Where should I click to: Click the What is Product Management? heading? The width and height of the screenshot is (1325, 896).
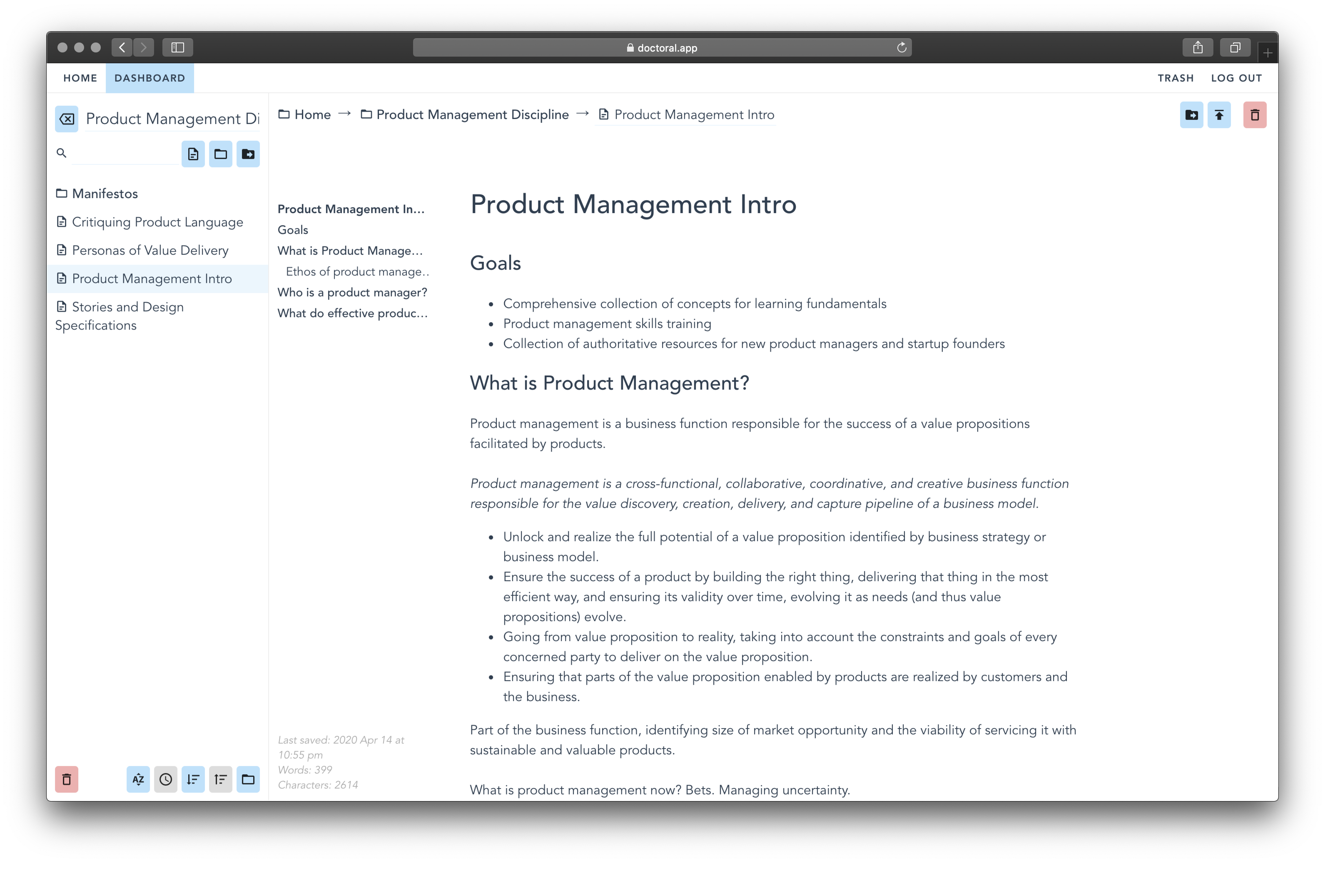610,383
